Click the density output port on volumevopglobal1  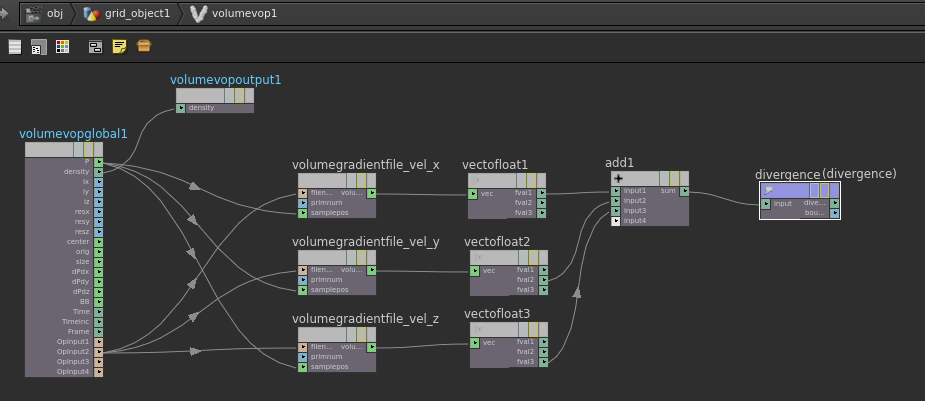[x=99, y=172]
